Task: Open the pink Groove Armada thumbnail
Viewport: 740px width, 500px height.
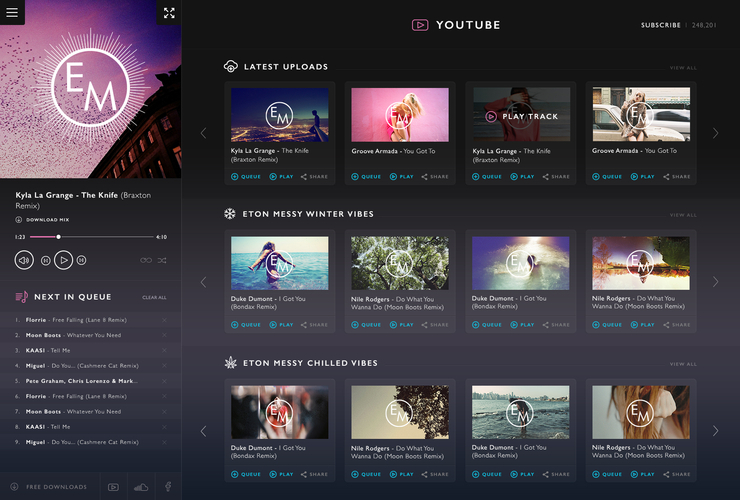Action: [400, 115]
